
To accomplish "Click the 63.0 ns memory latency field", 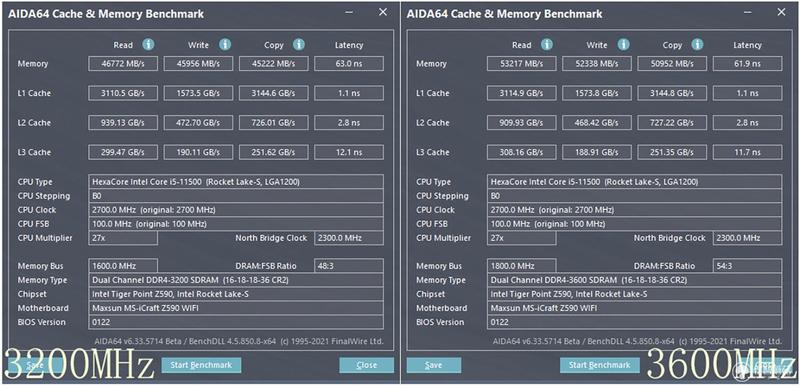I will click(x=349, y=64).
